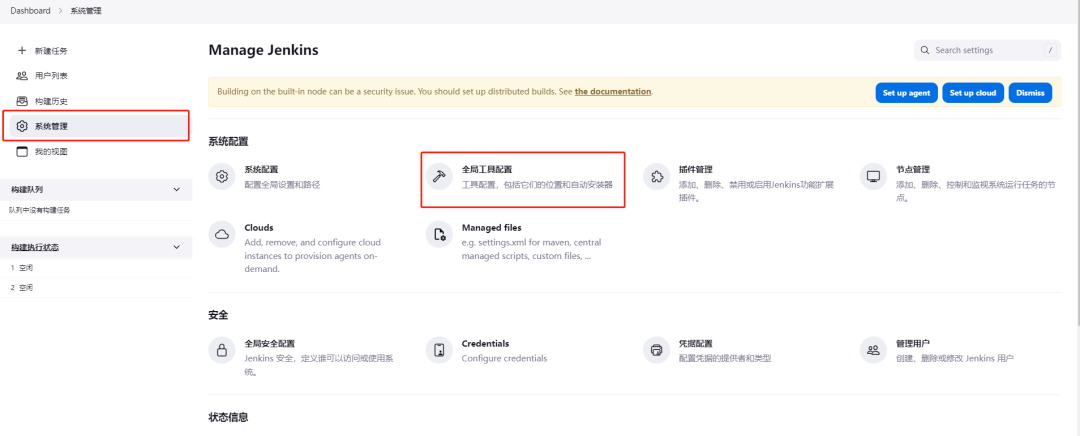Go to Dashboard breadcrumb

click(30, 11)
